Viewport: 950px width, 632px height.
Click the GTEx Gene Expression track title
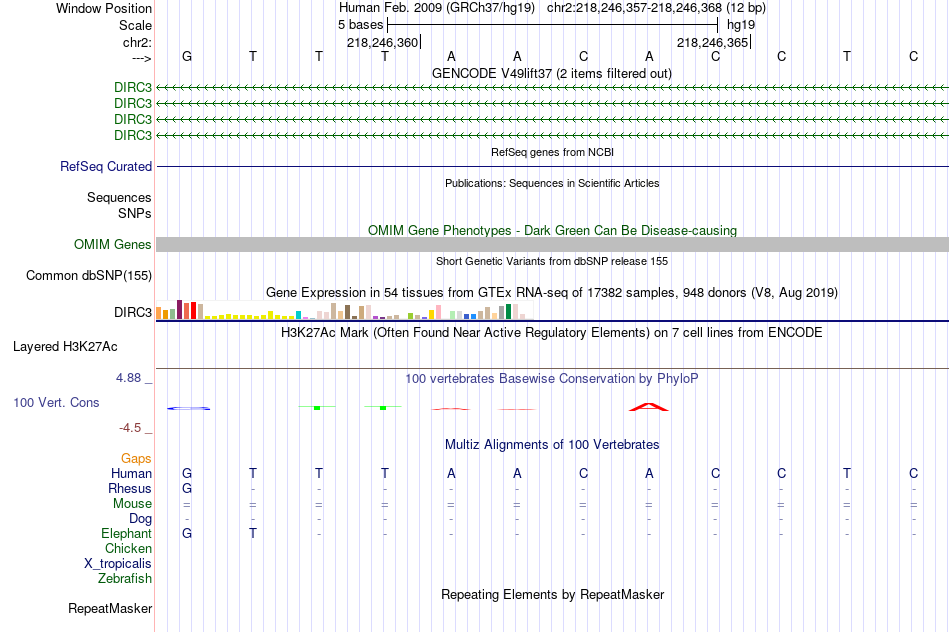pyautogui.click(x=552, y=293)
